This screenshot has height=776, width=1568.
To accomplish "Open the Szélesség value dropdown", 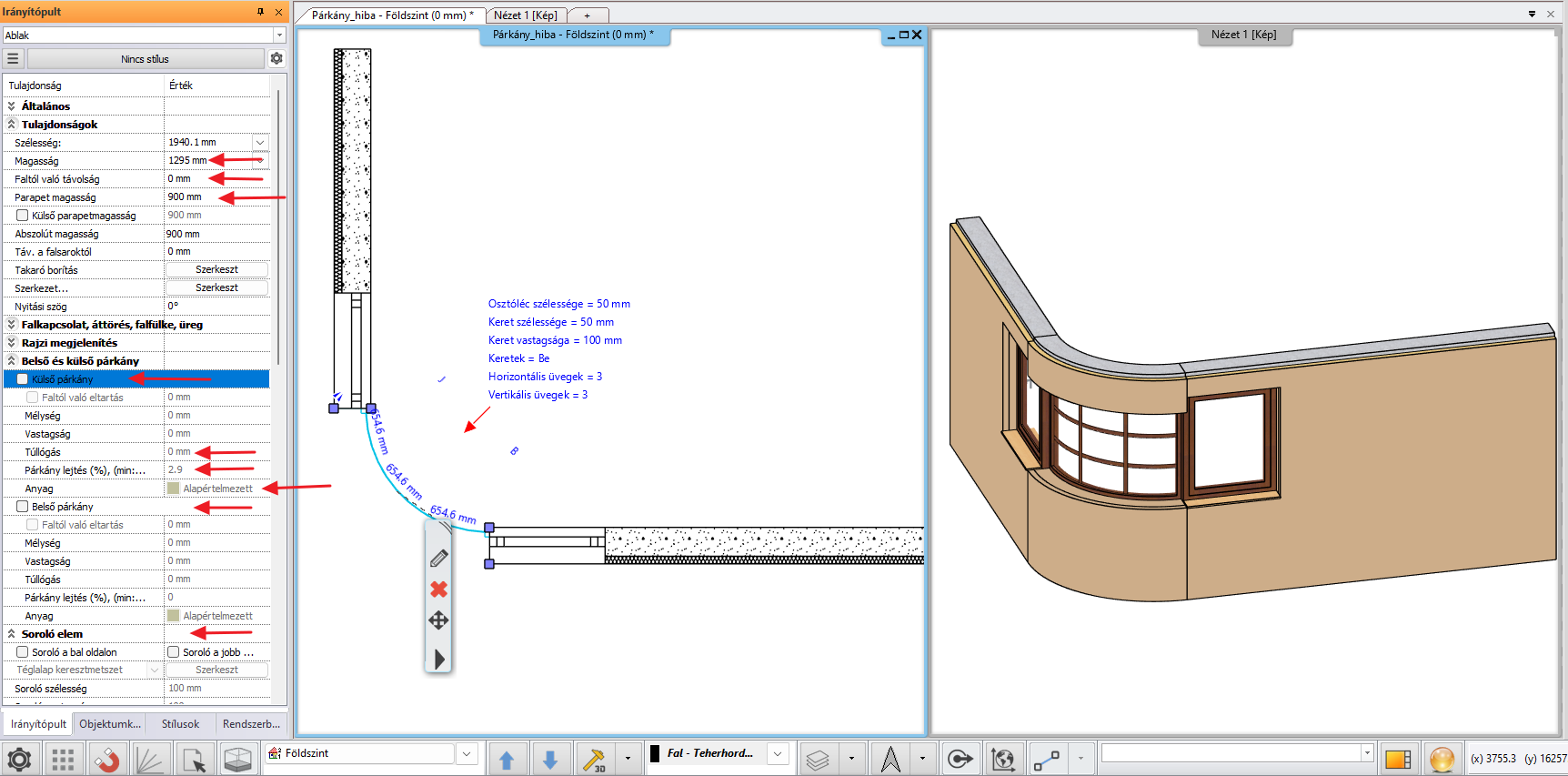I will 260,142.
